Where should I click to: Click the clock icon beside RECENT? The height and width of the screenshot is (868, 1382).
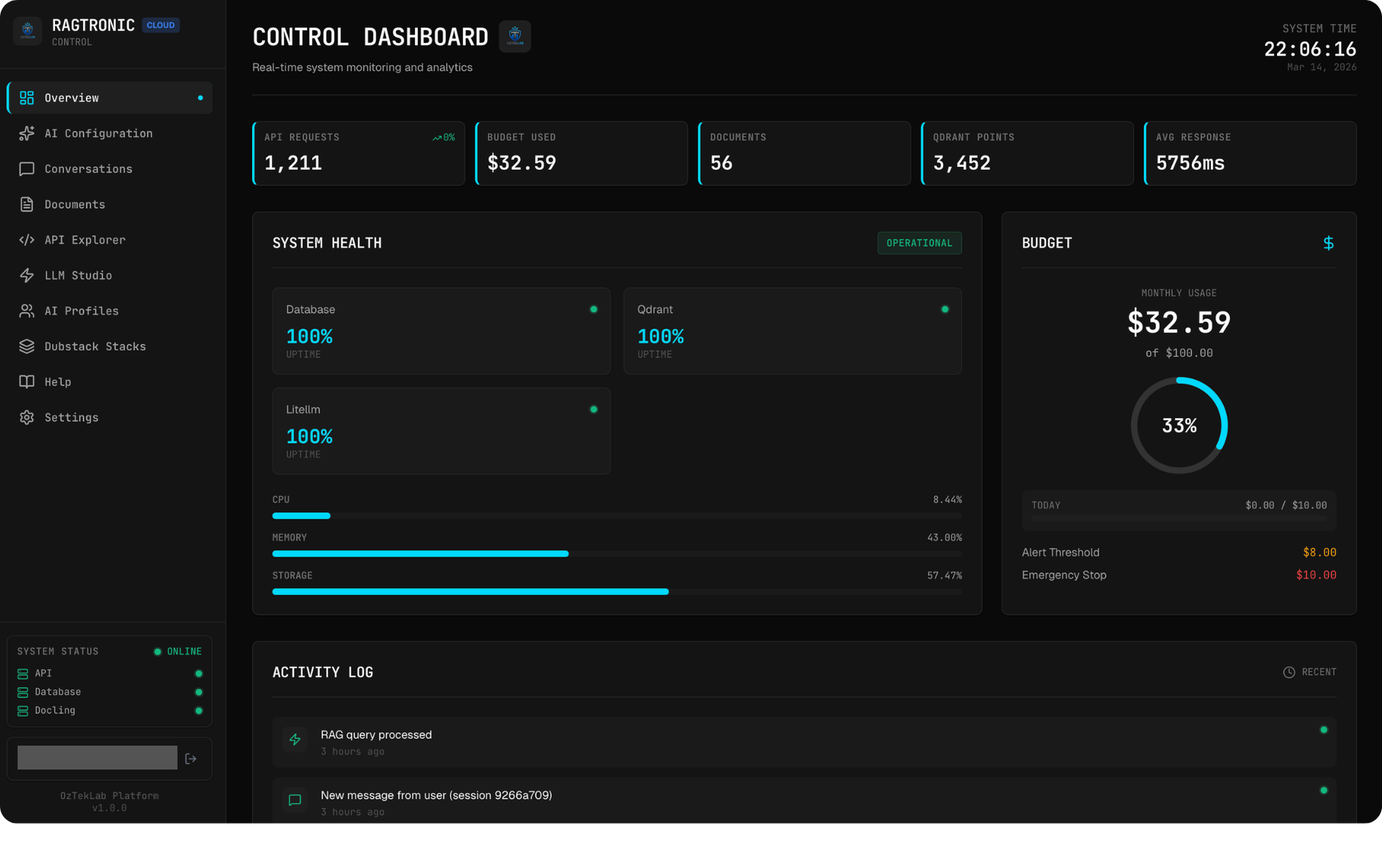click(1289, 672)
